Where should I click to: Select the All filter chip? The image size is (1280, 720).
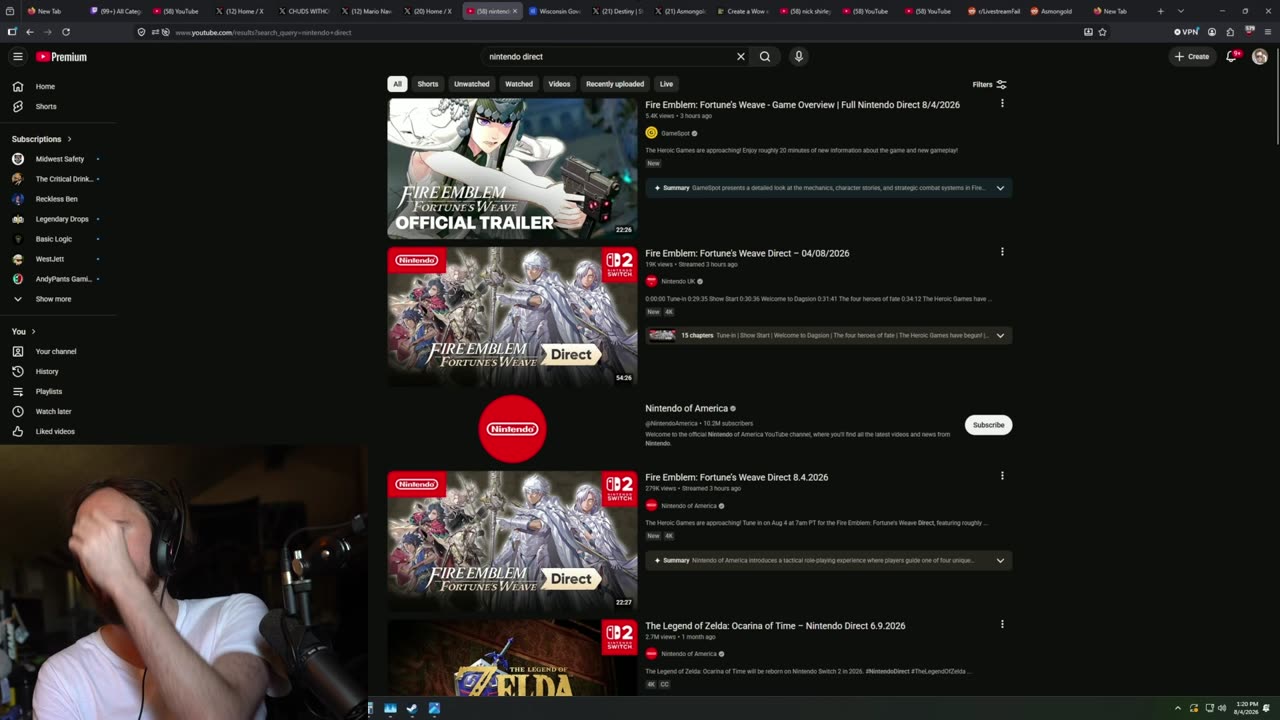coord(397,84)
